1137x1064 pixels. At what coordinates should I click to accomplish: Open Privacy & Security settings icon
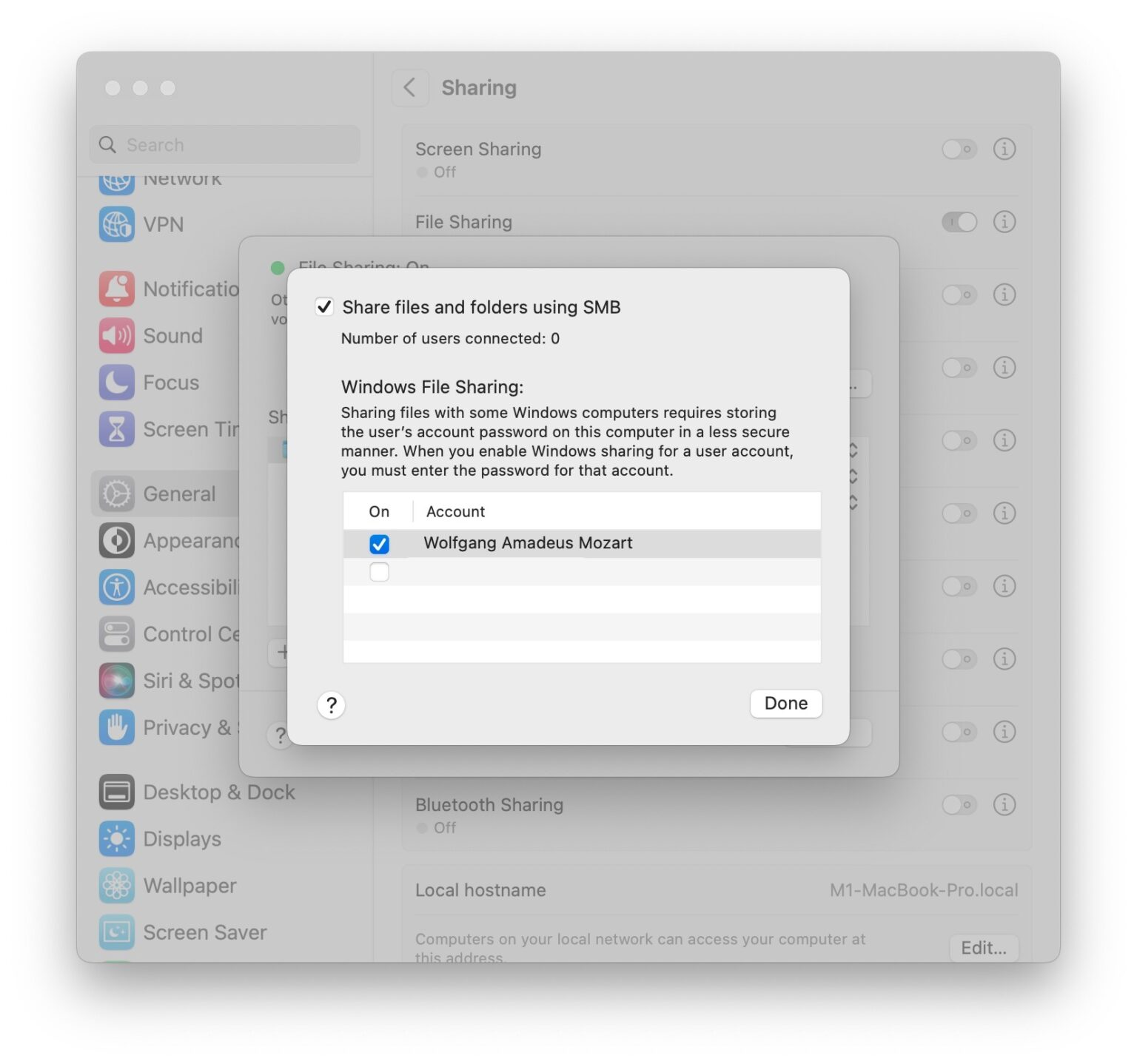tap(117, 727)
